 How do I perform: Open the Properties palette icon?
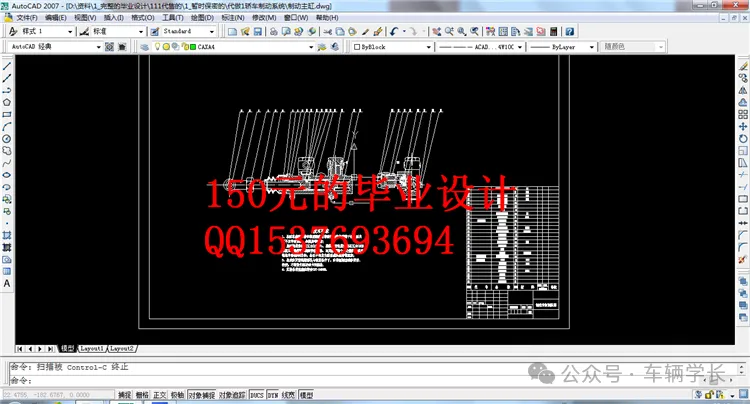(x=490, y=32)
